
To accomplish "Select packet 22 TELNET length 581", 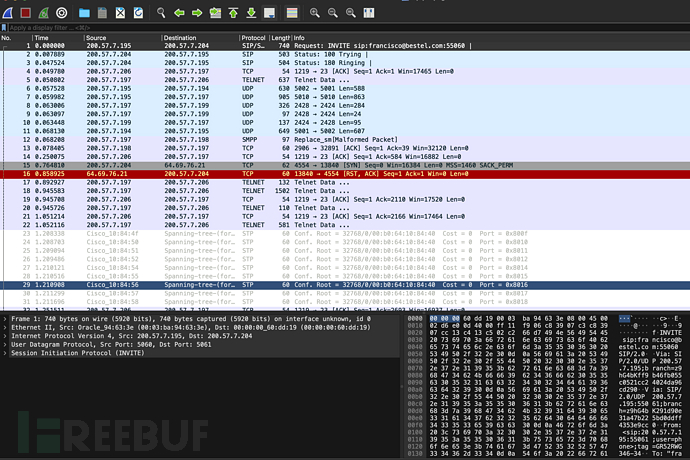I will click(x=345, y=225).
